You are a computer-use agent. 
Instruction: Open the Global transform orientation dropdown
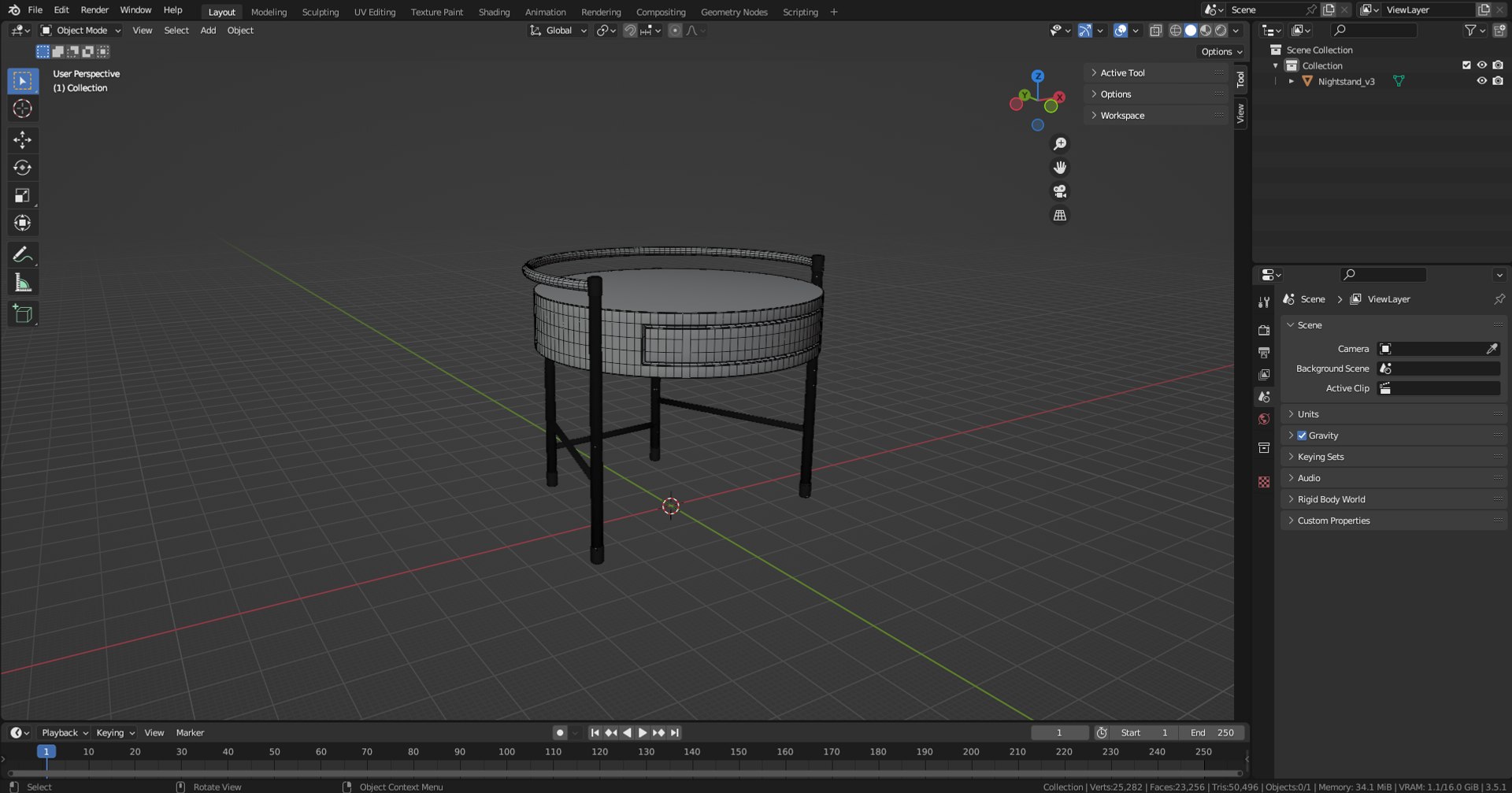558,30
